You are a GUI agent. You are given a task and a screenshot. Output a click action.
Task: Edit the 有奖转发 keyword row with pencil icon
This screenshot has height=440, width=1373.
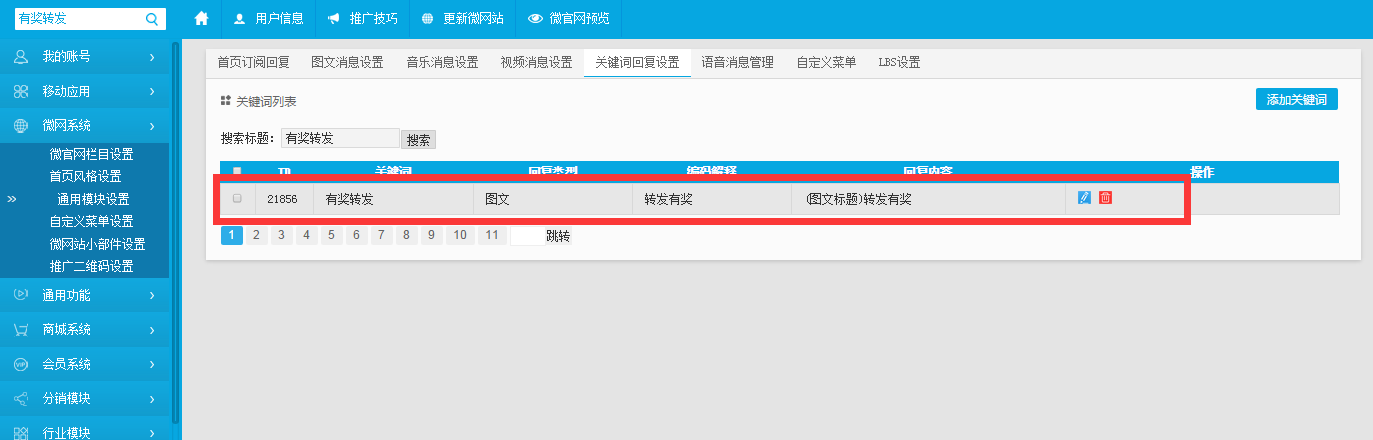[x=1084, y=198]
